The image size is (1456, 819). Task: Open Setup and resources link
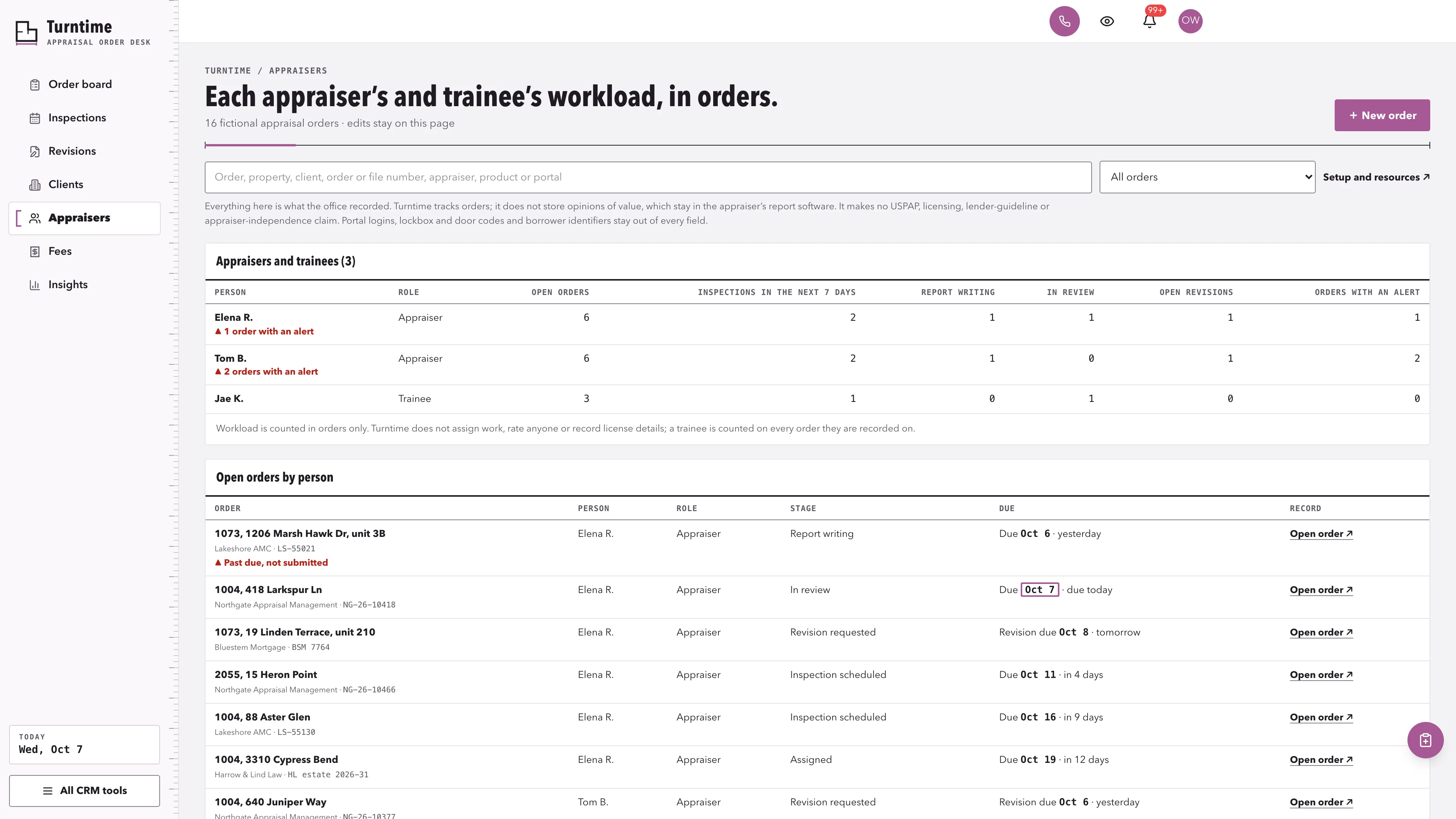[1376, 177]
